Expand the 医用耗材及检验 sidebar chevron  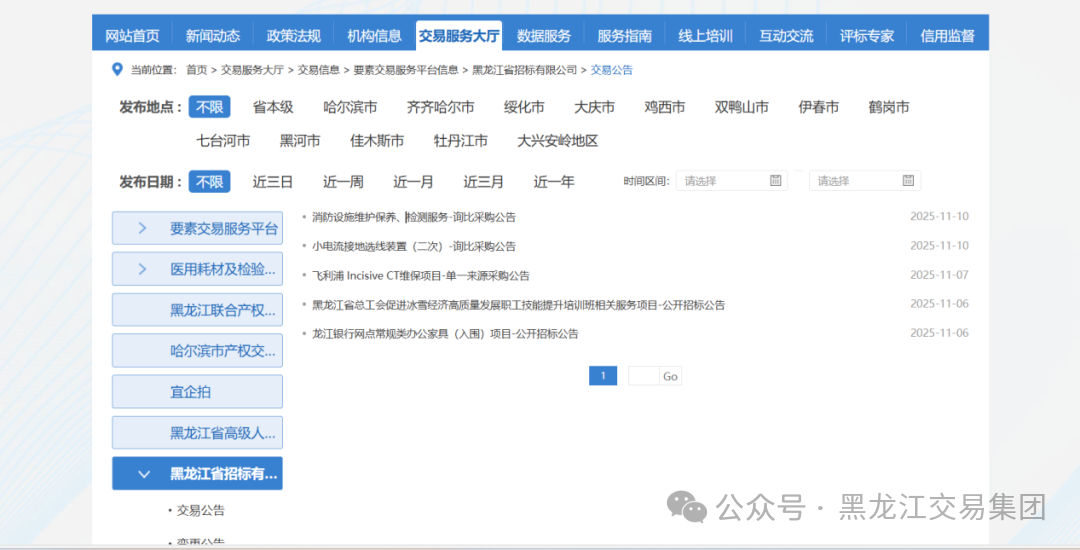(x=142, y=269)
